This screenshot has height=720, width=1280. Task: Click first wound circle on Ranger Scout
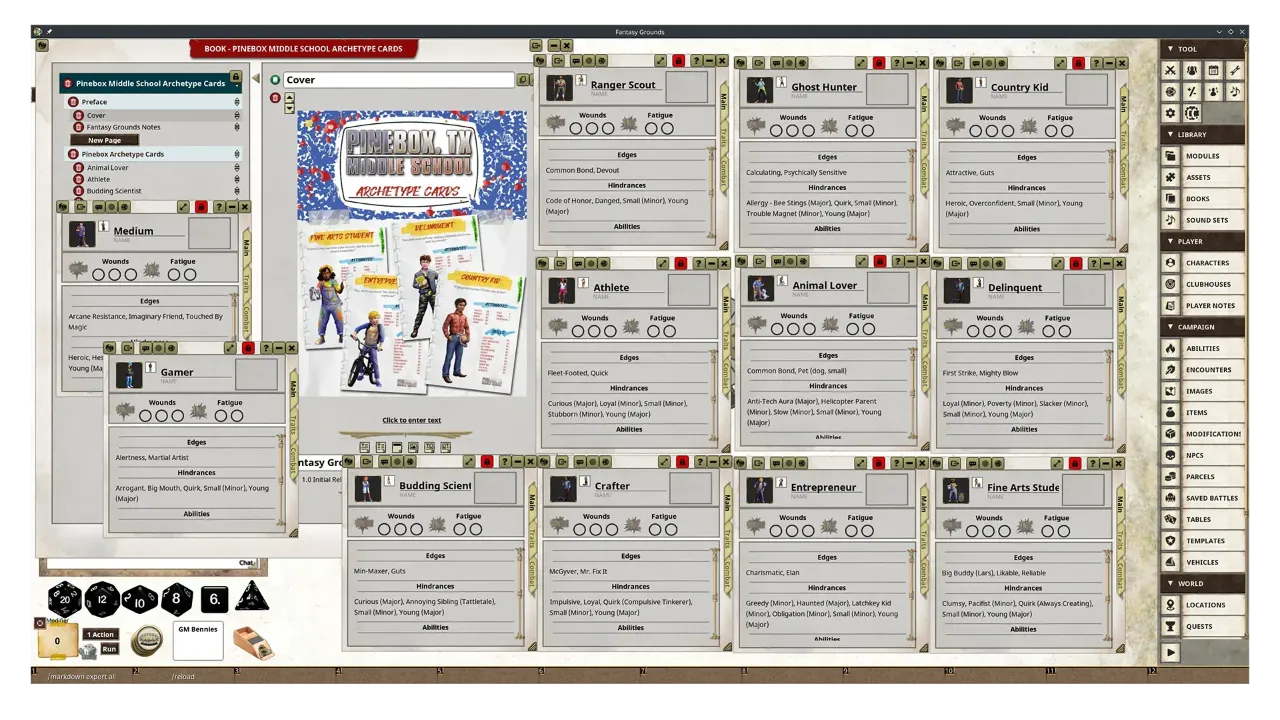(577, 129)
